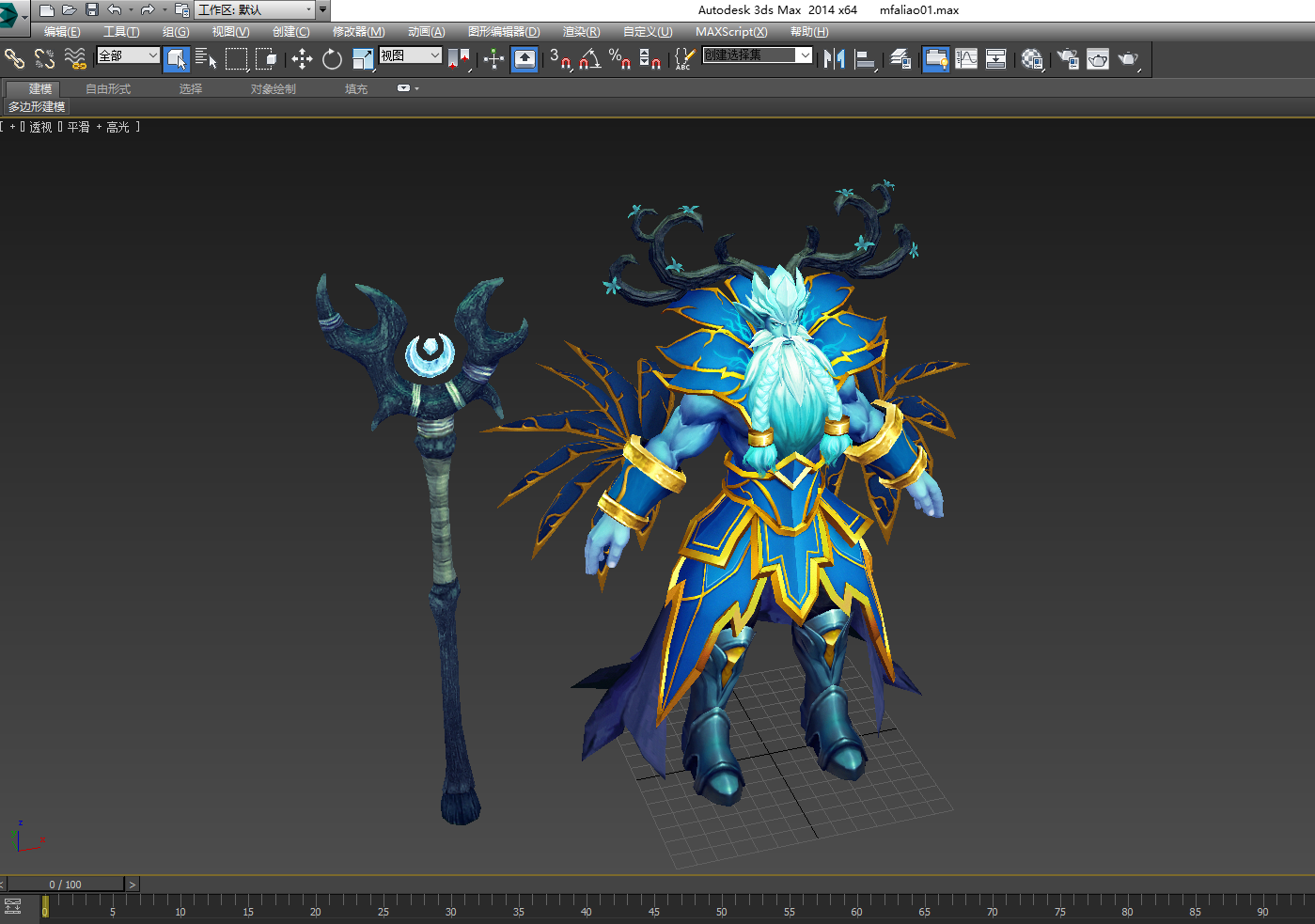Screen dimensions: 1315x924
Task: Click the 平滑 + 高光 shading label
Action: (x=99, y=127)
